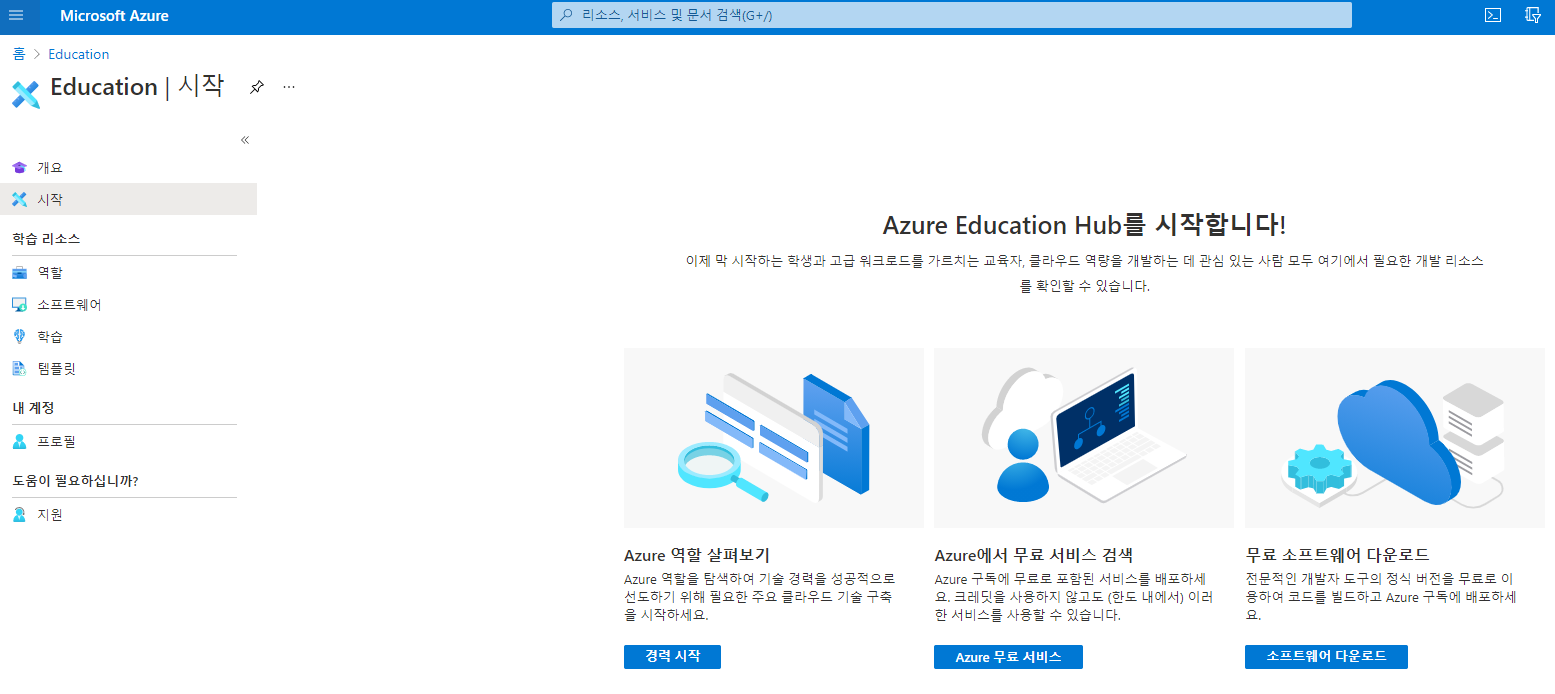This screenshot has height=694, width=1555.
Task: Click the support person icon for 지원
Action: [19, 515]
